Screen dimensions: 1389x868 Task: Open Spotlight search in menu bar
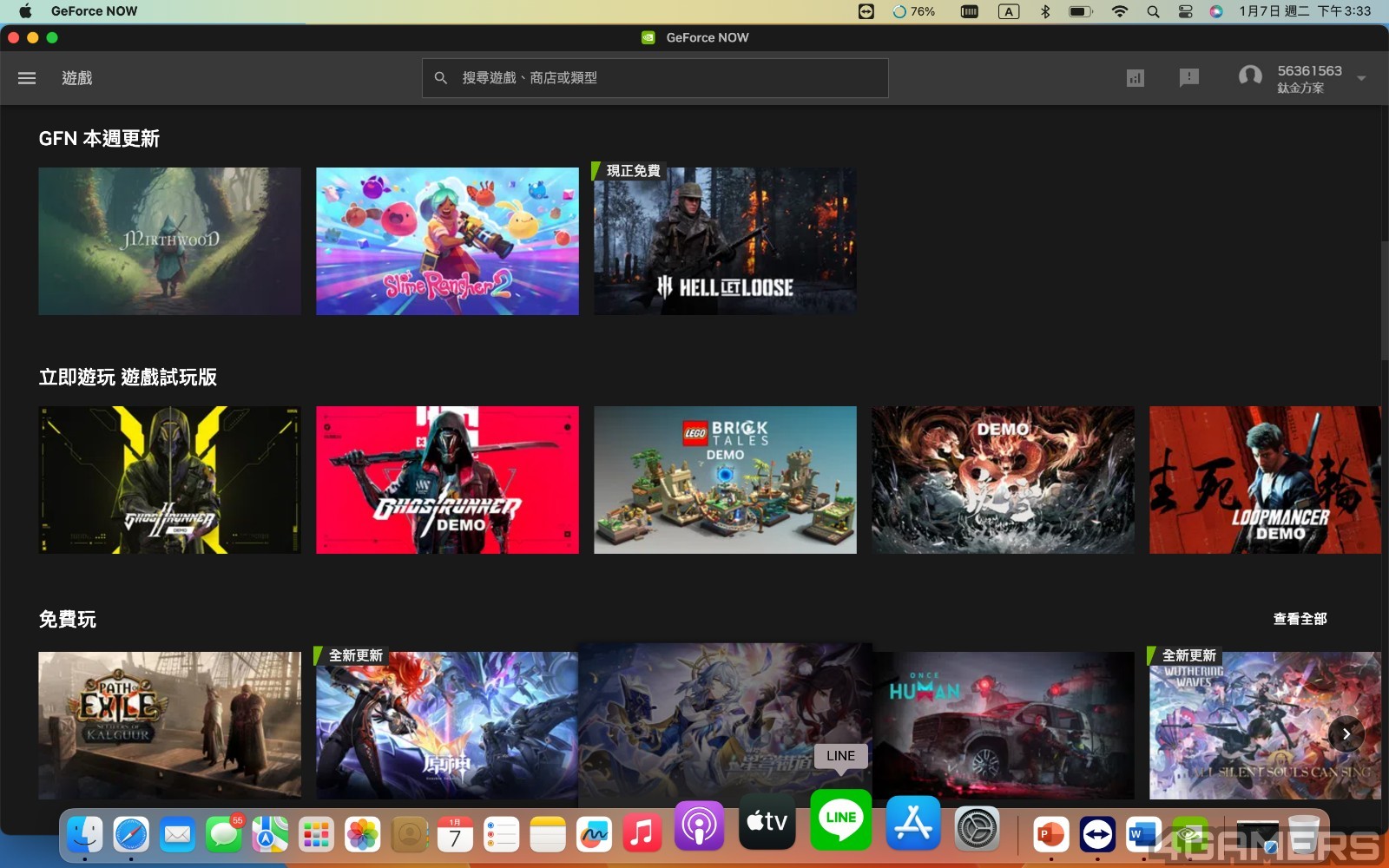pyautogui.click(x=1153, y=11)
